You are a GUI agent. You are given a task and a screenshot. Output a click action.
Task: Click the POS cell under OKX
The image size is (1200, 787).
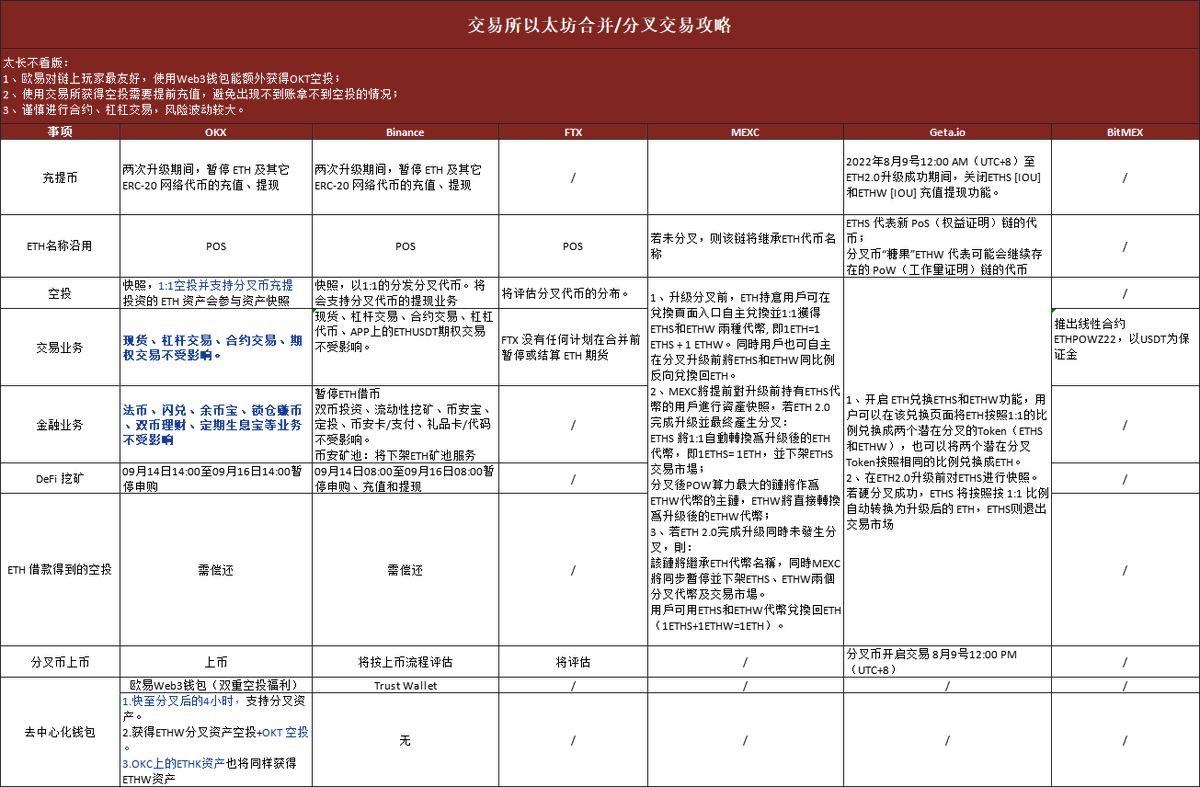point(215,246)
